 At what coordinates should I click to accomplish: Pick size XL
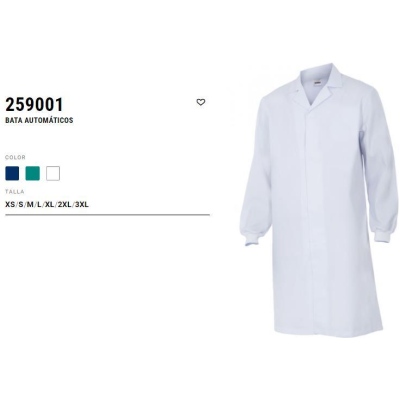pyautogui.click(x=50, y=205)
